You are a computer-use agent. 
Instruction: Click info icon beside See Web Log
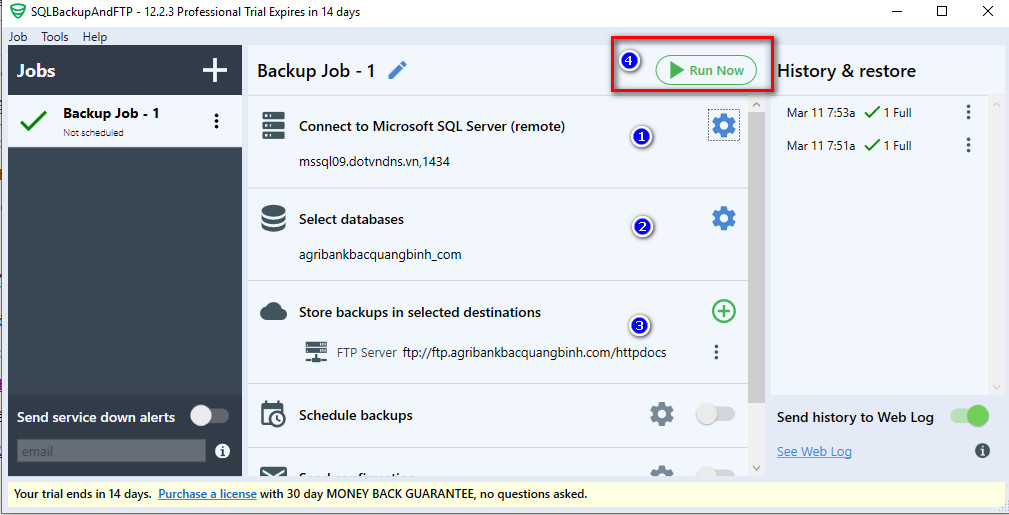(x=982, y=451)
